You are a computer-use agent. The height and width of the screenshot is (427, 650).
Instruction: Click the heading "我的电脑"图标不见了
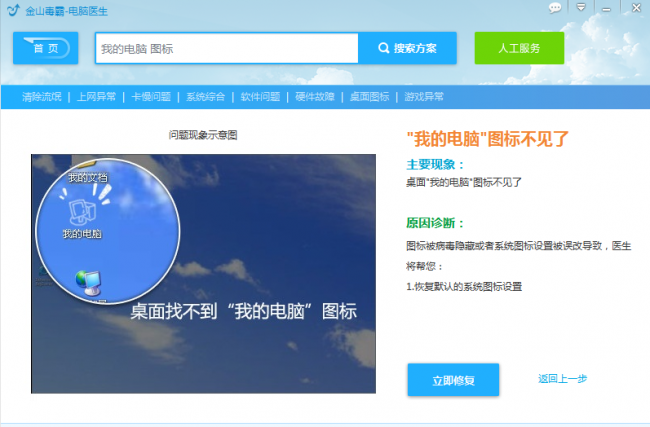pyautogui.click(x=488, y=139)
